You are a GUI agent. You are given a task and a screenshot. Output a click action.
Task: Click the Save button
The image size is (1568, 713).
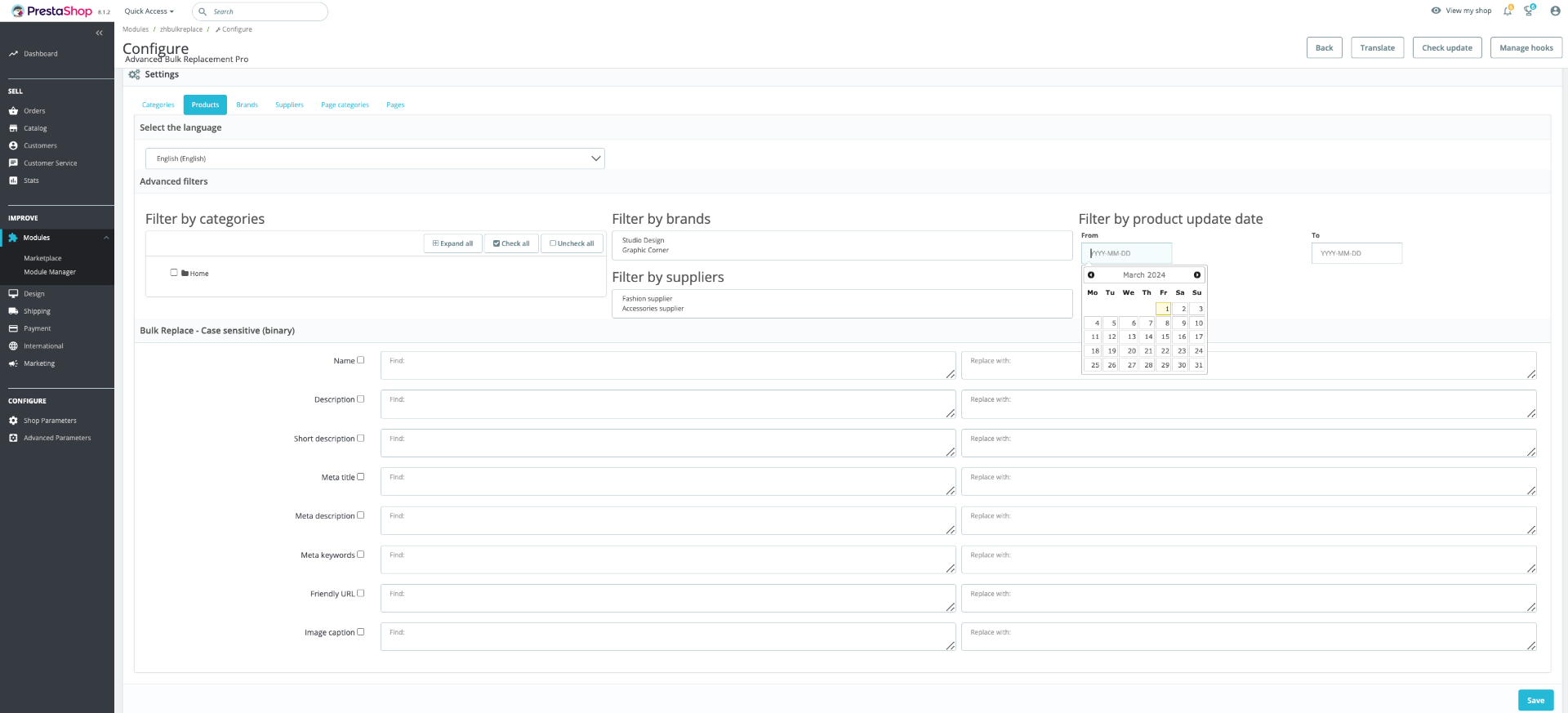[x=1535, y=700]
